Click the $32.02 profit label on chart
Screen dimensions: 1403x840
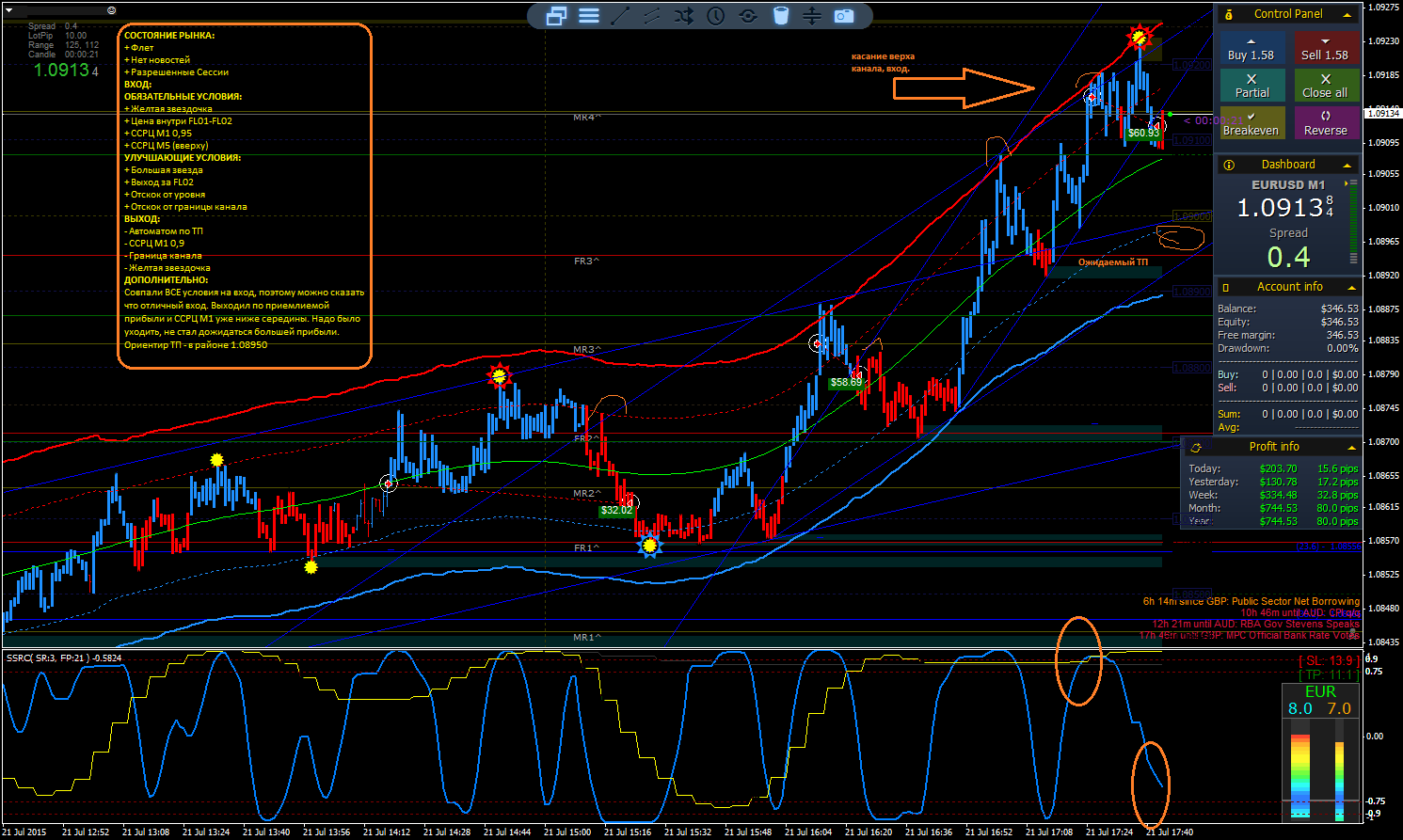click(x=616, y=510)
